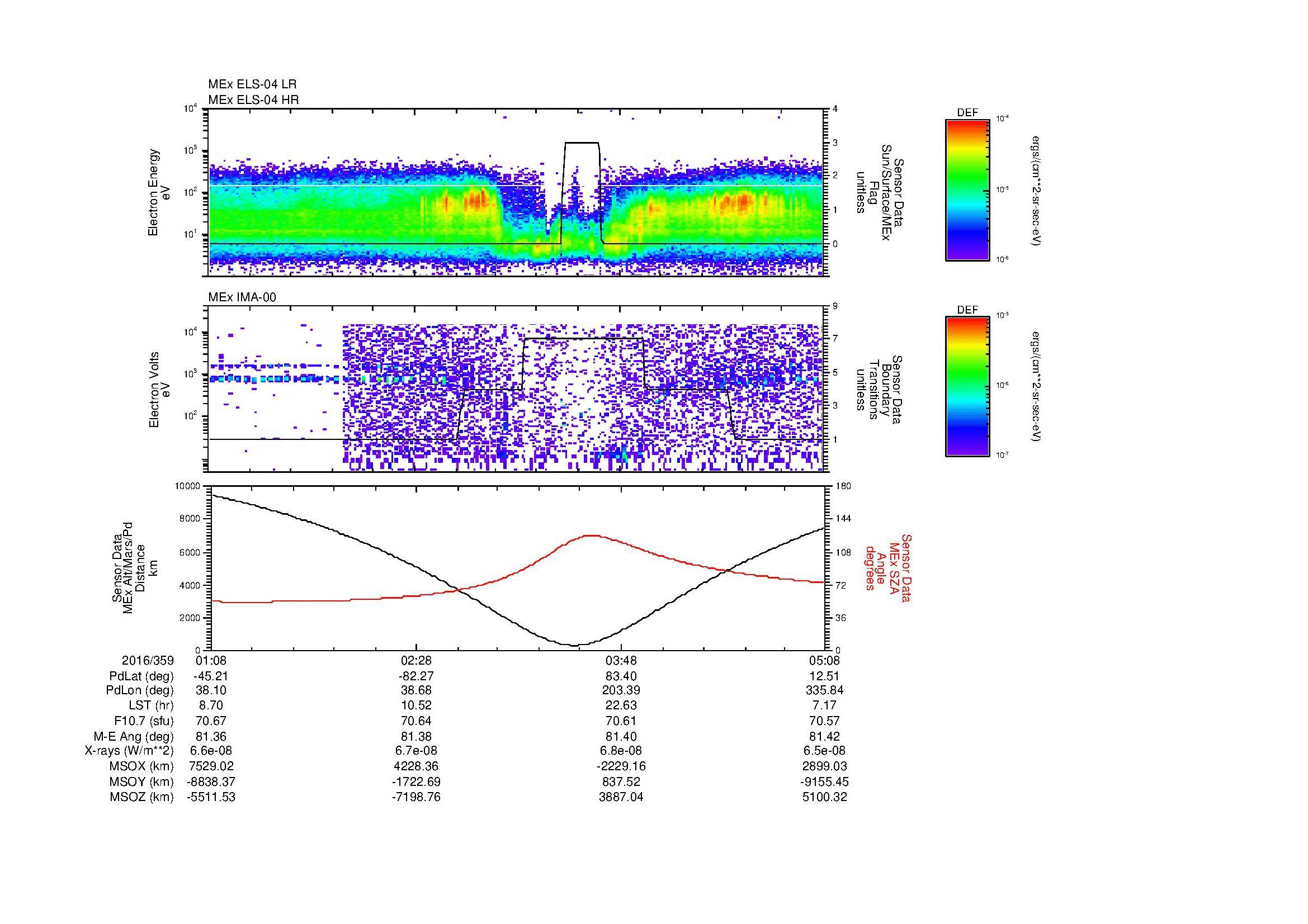Screen dimensions: 1308x924
Task: Click the 01:08 time tick label
Action: 211,661
